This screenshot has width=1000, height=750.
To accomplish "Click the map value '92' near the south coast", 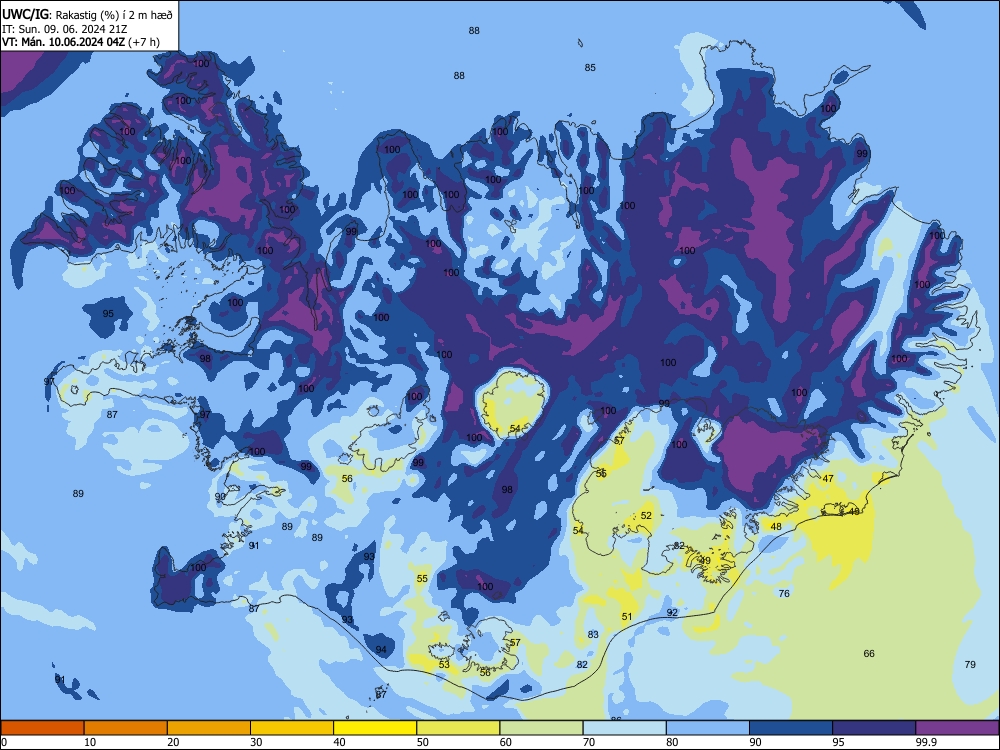I will click(x=672, y=612).
